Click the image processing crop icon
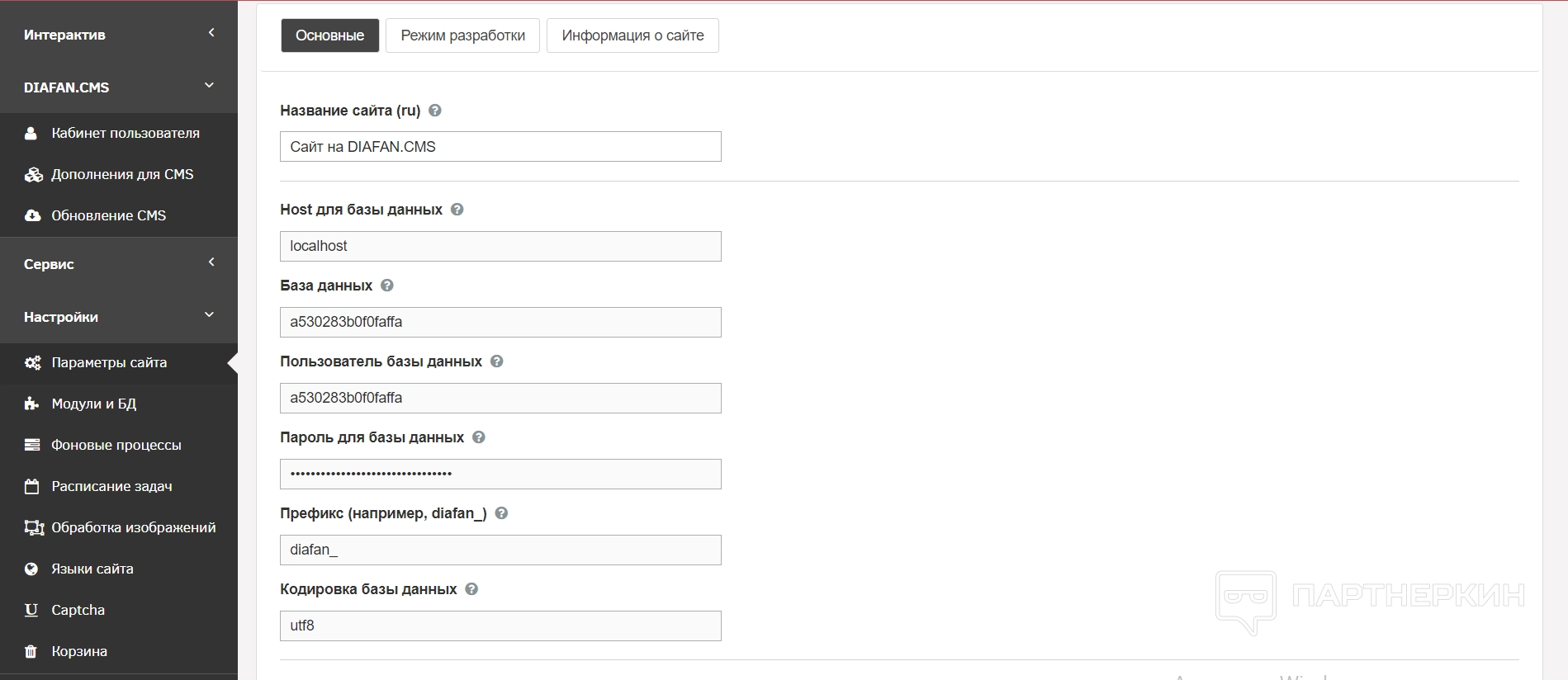Viewport: 1568px width, 680px height. pyautogui.click(x=34, y=527)
